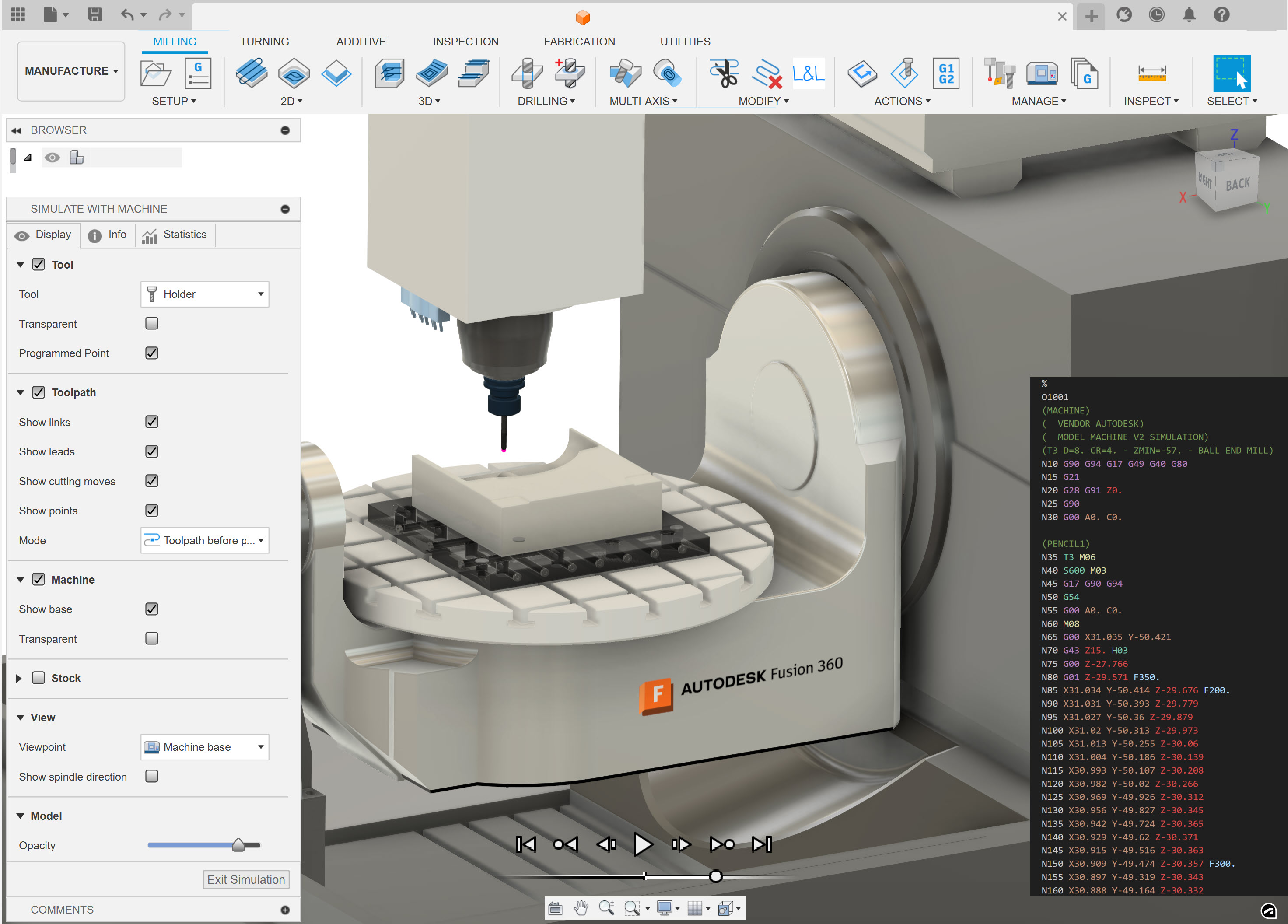Screen dimensions: 1288x924
Task: Click the Delete toolpath icon in Modify
Action: pyautogui.click(x=768, y=74)
